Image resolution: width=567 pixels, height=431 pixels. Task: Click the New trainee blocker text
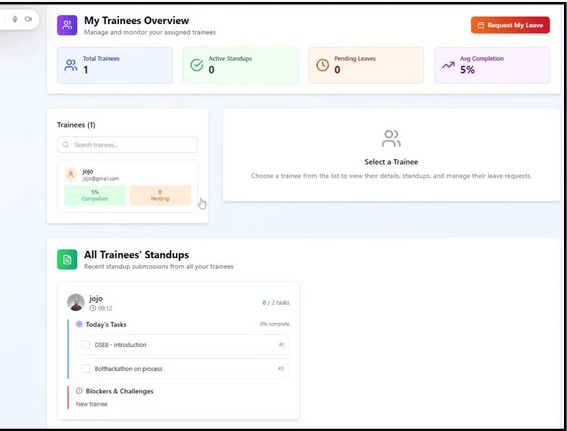91,404
